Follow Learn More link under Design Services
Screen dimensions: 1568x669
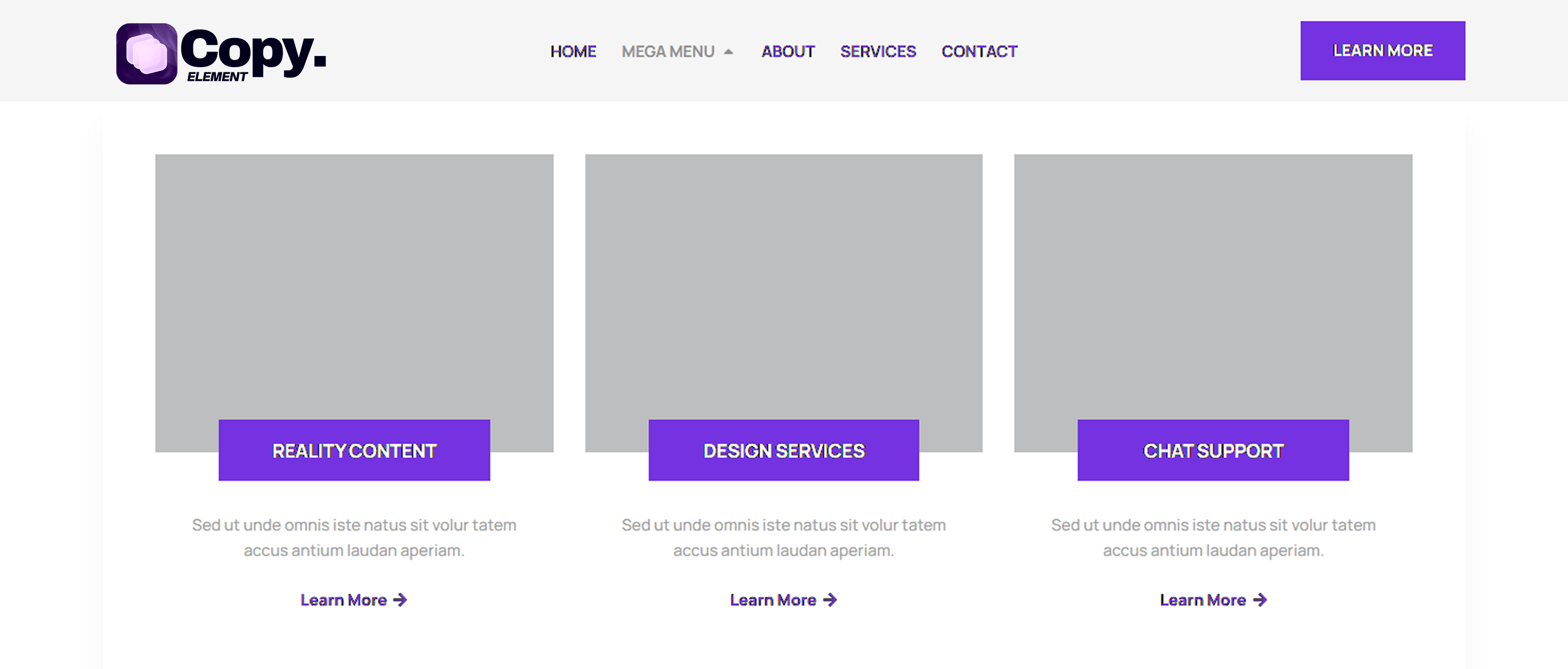pos(772,600)
